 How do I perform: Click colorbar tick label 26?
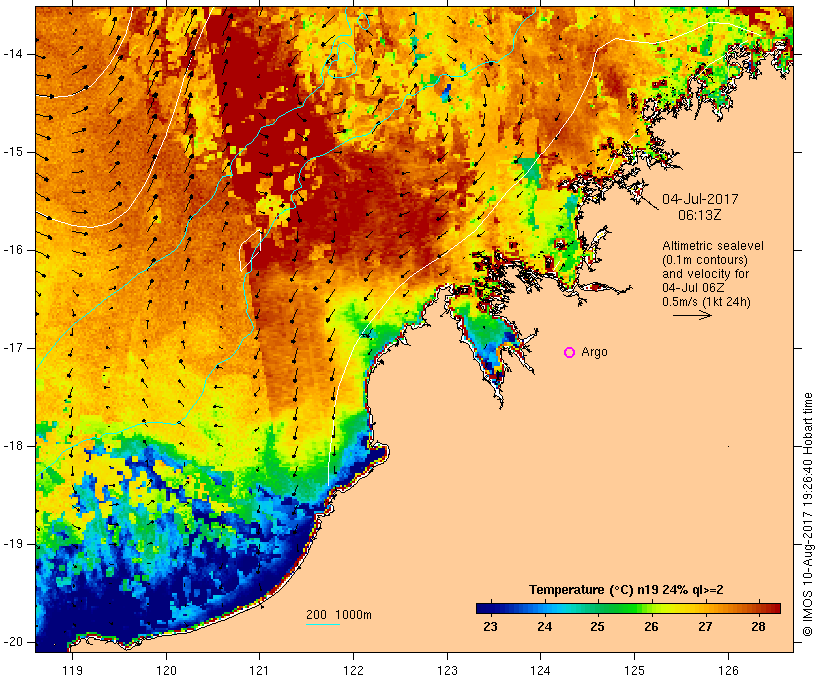coord(651,627)
